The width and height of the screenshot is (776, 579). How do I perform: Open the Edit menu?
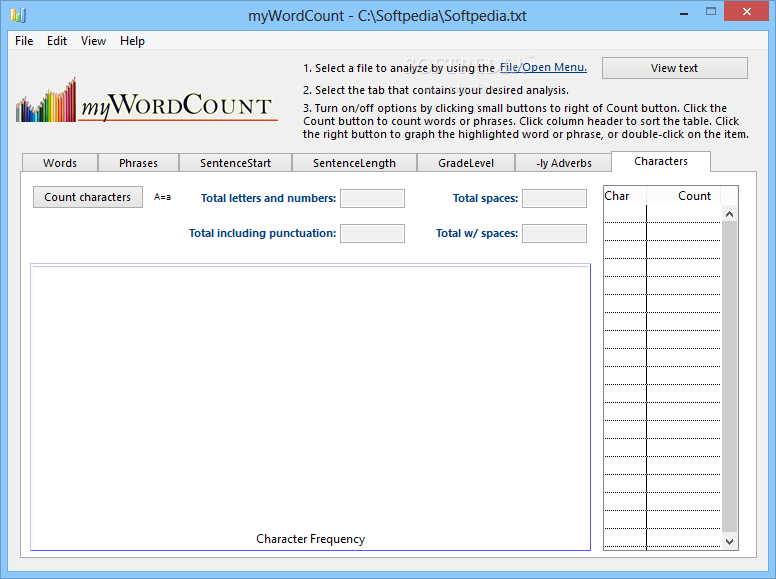pos(57,41)
